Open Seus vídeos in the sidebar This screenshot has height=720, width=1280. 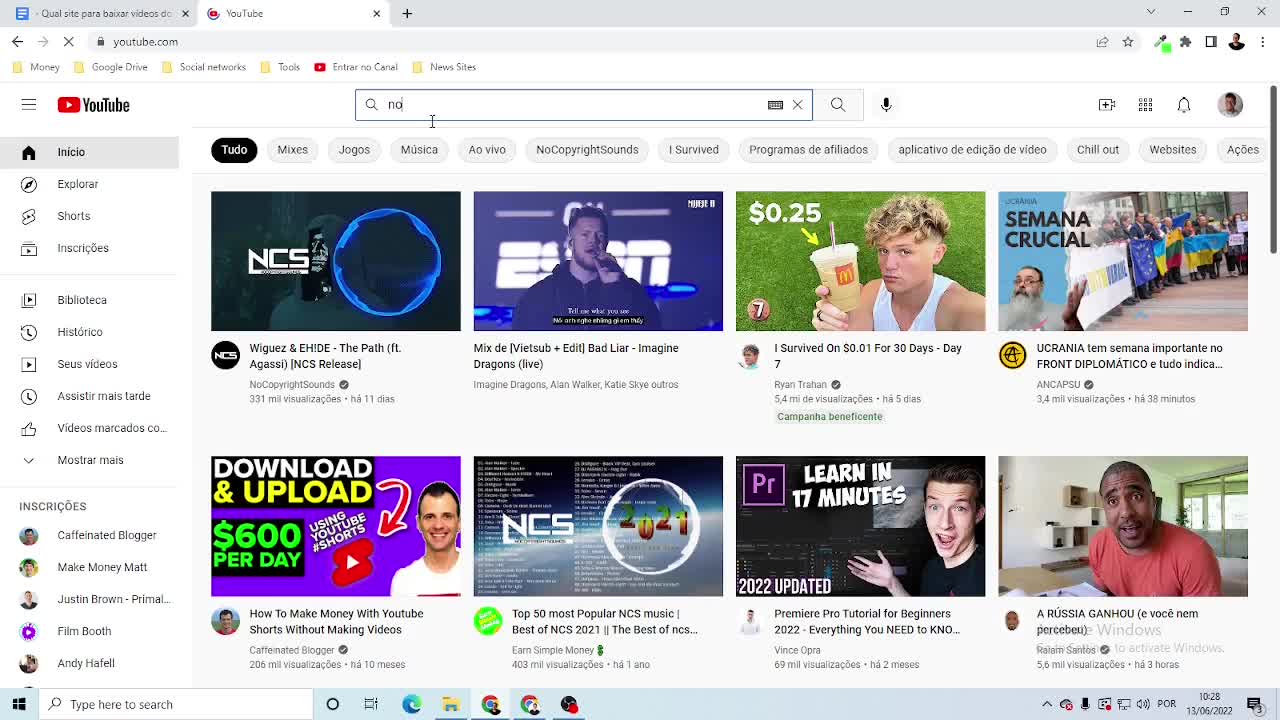89,364
